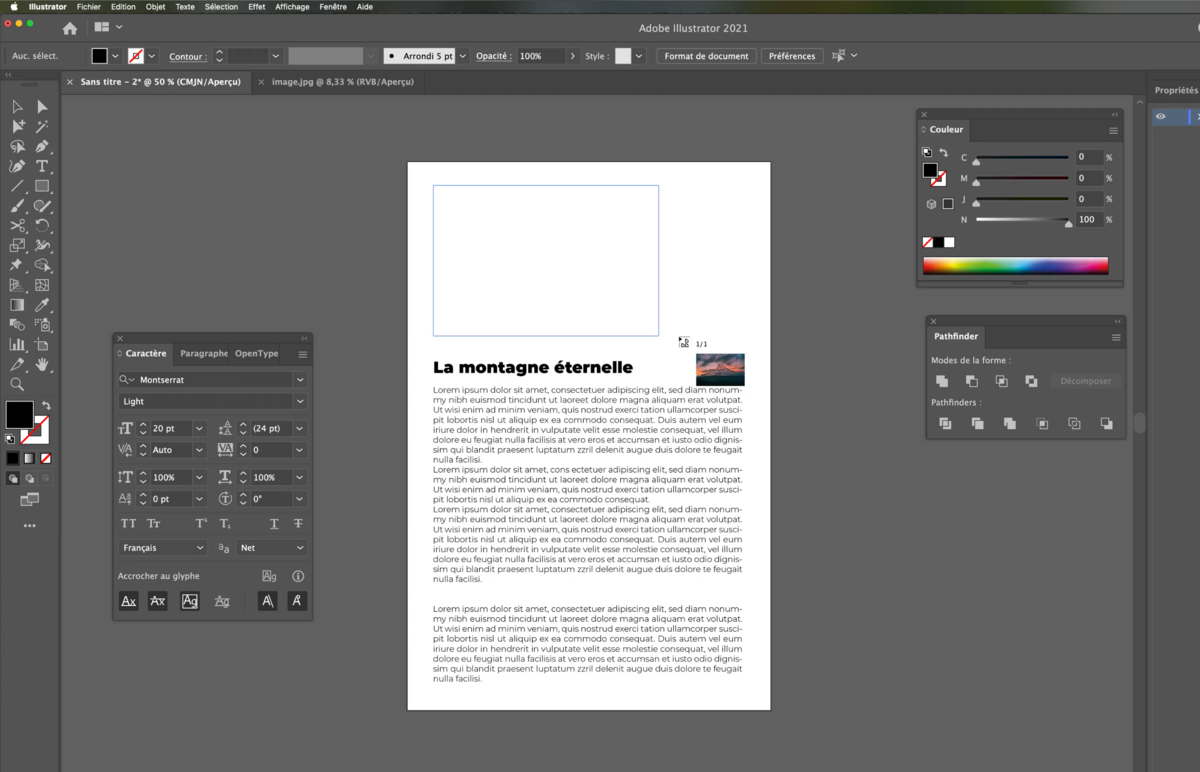Screen dimensions: 1200x772
Task: Open the Light font style dropdown
Action: click(300, 402)
